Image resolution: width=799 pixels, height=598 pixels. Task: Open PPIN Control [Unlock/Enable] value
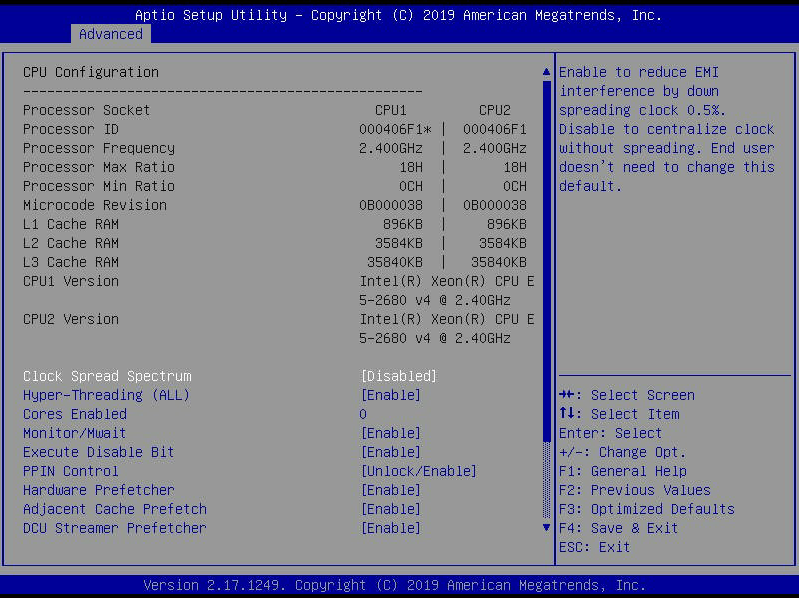(x=418, y=471)
